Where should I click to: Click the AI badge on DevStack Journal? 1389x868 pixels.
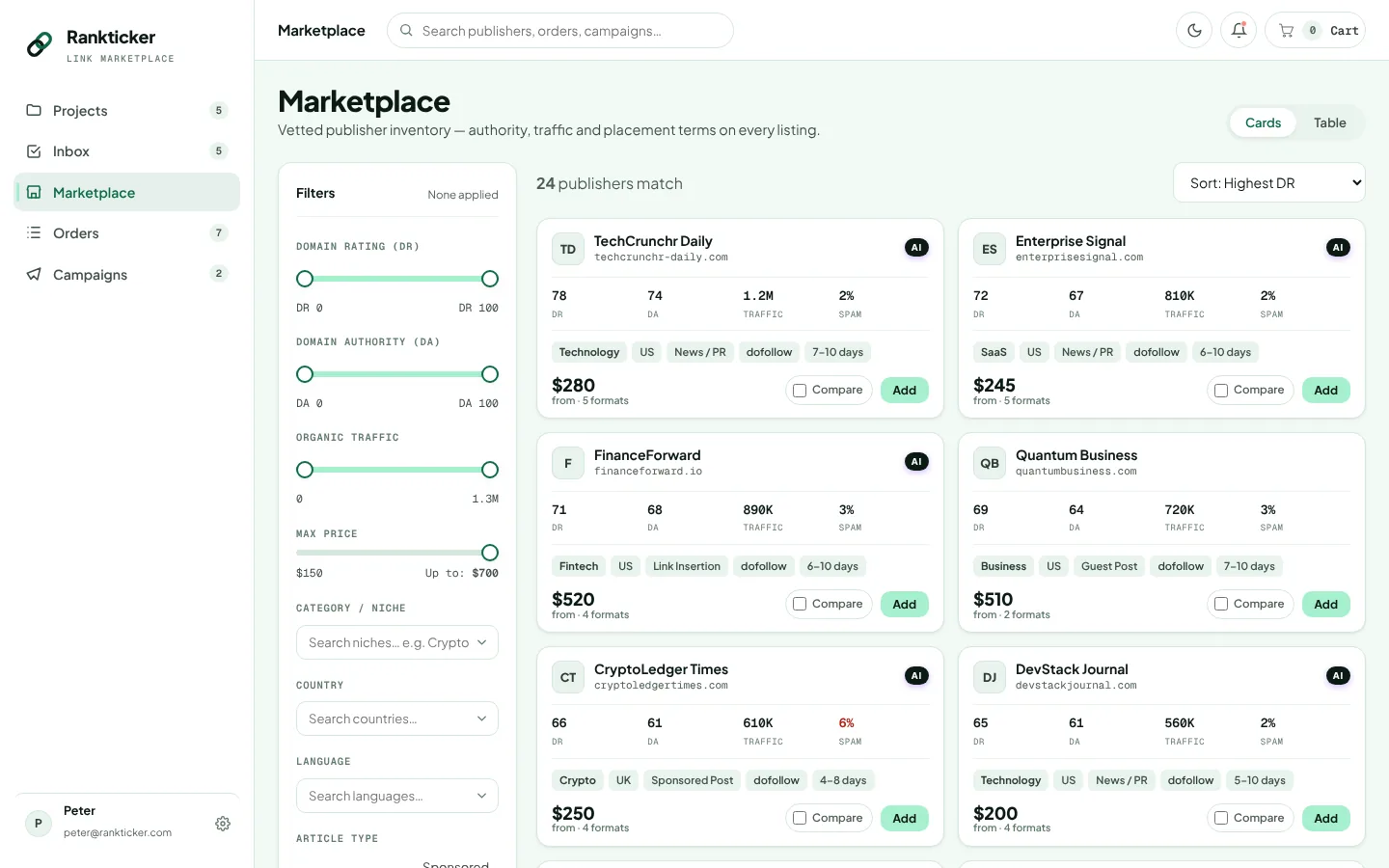pyautogui.click(x=1338, y=676)
